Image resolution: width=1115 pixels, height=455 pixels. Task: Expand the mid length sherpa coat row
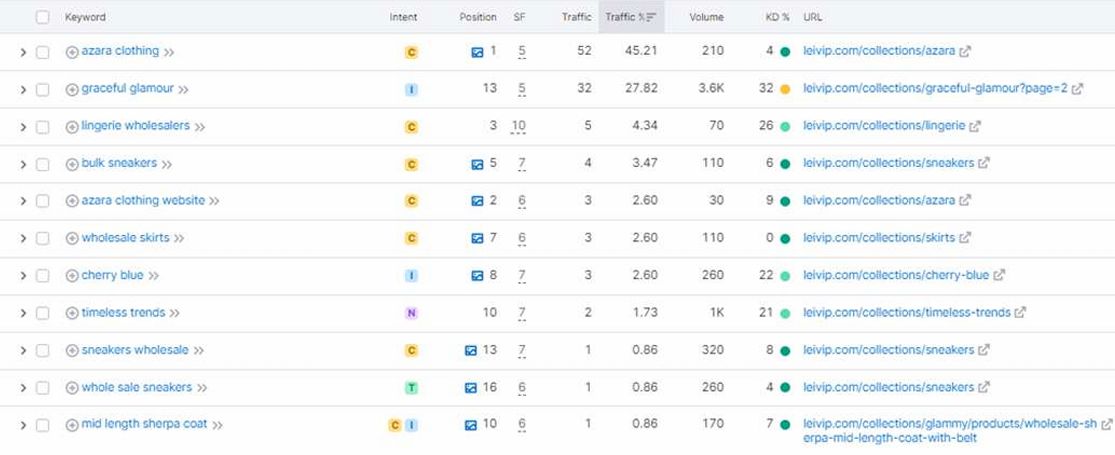[x=23, y=425]
